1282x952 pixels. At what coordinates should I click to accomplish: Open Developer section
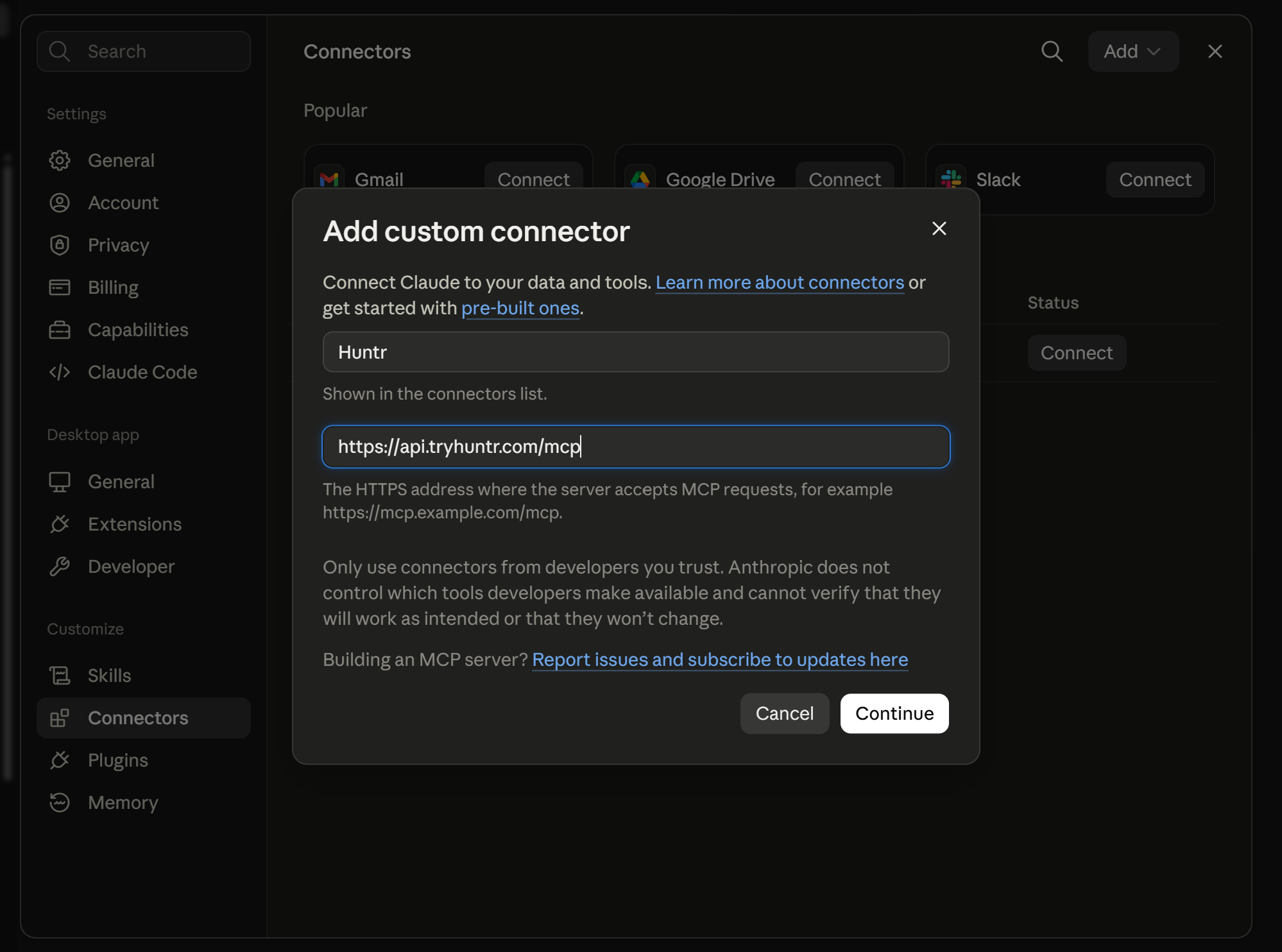(143, 566)
